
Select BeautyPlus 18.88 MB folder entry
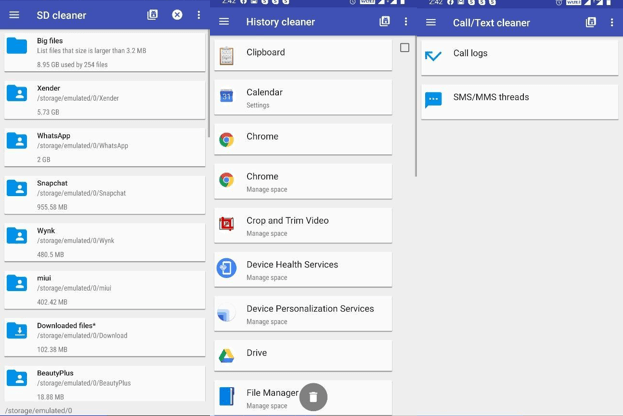pyautogui.click(x=105, y=383)
